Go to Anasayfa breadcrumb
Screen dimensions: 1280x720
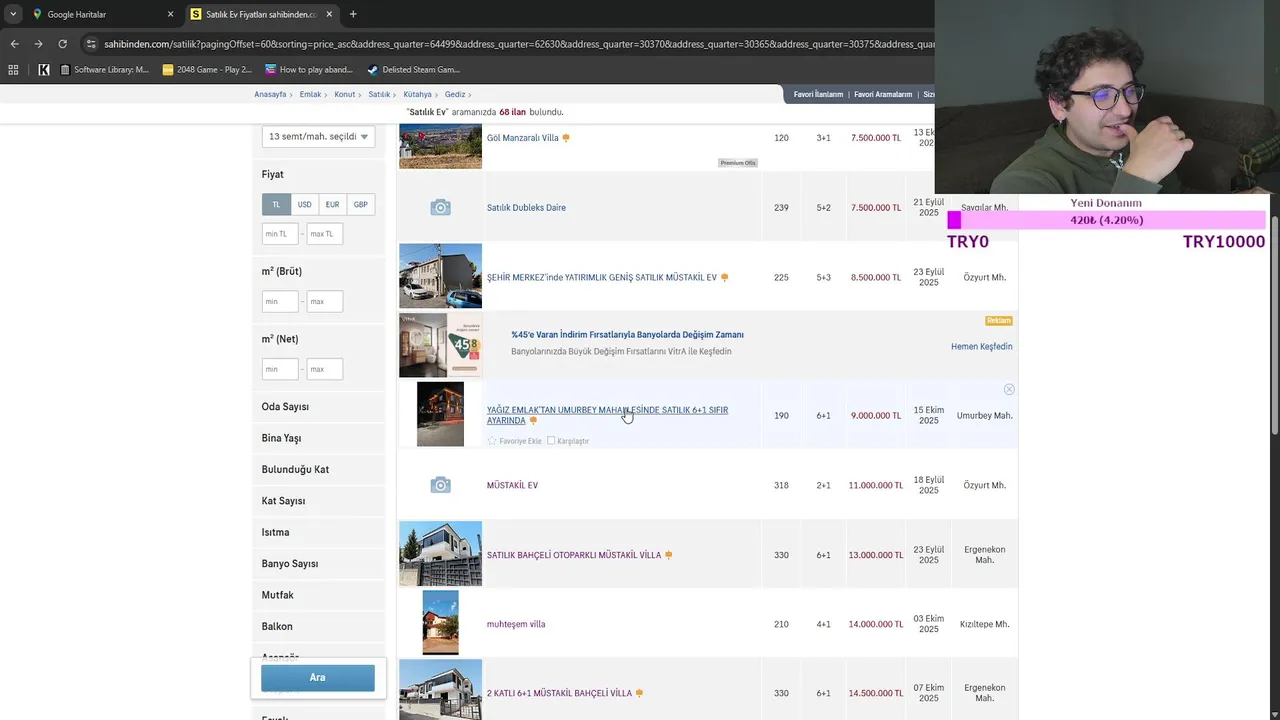click(270, 94)
